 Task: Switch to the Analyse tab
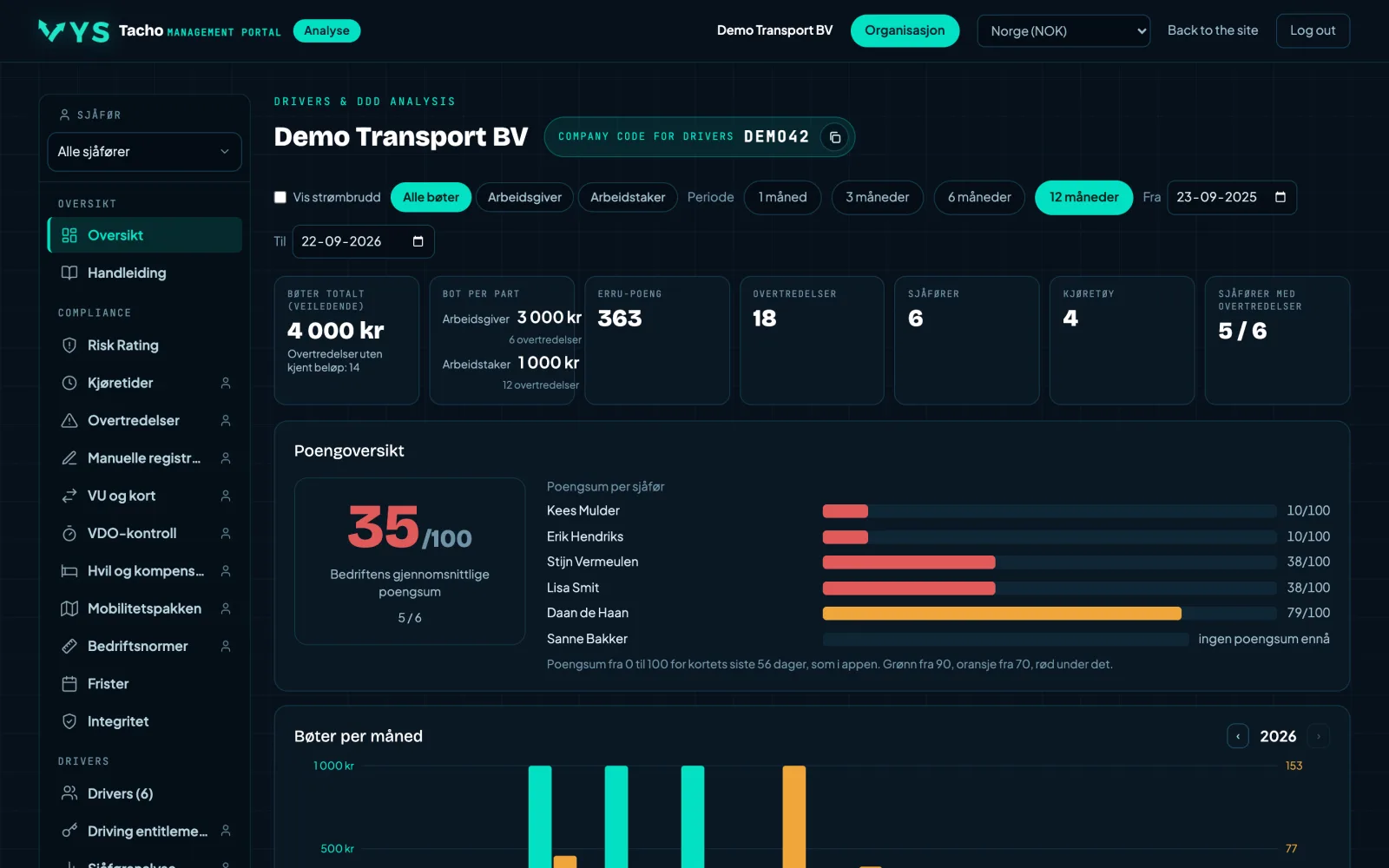(x=326, y=30)
